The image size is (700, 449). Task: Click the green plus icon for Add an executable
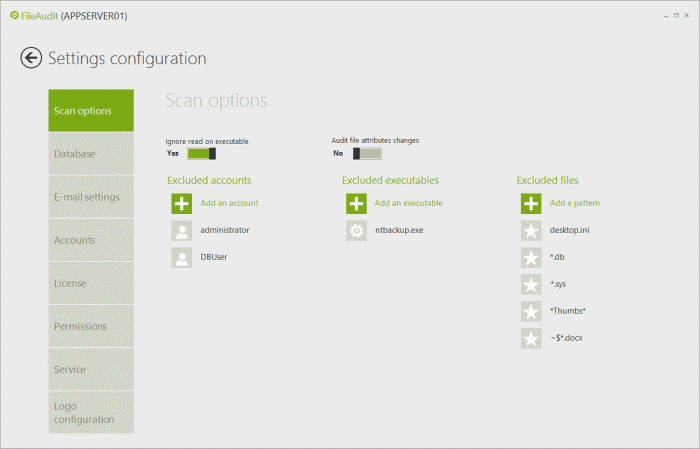356,204
